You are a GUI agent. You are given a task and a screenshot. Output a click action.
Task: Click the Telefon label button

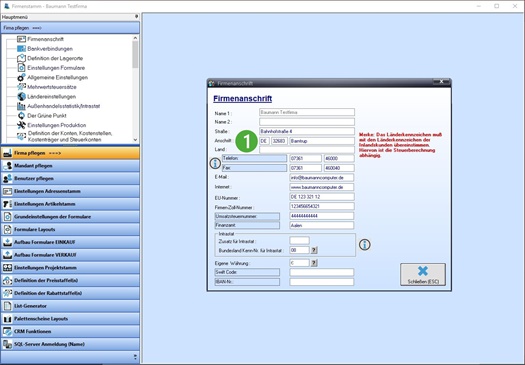tap(254, 158)
